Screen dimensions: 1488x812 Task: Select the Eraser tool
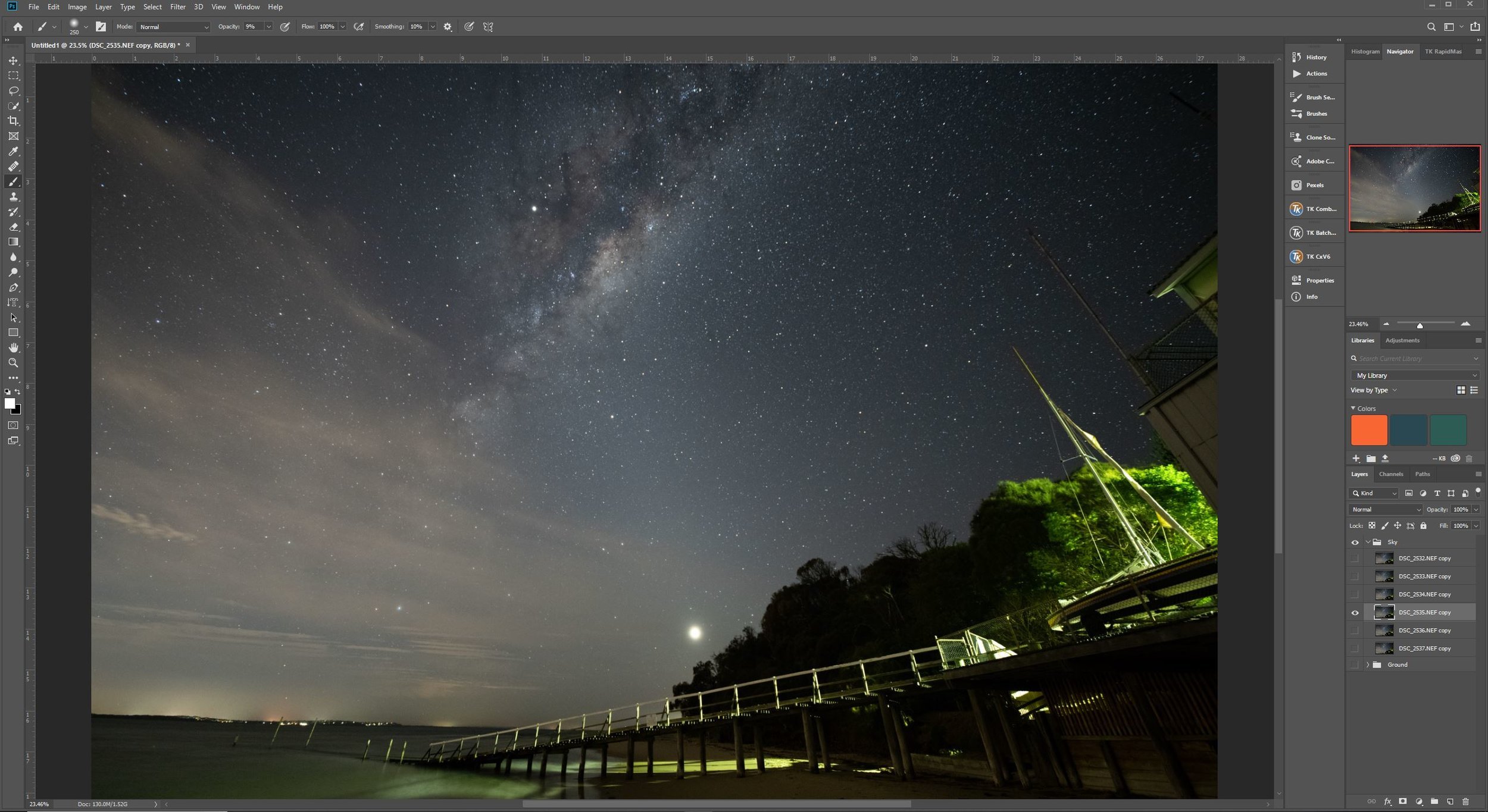click(13, 227)
